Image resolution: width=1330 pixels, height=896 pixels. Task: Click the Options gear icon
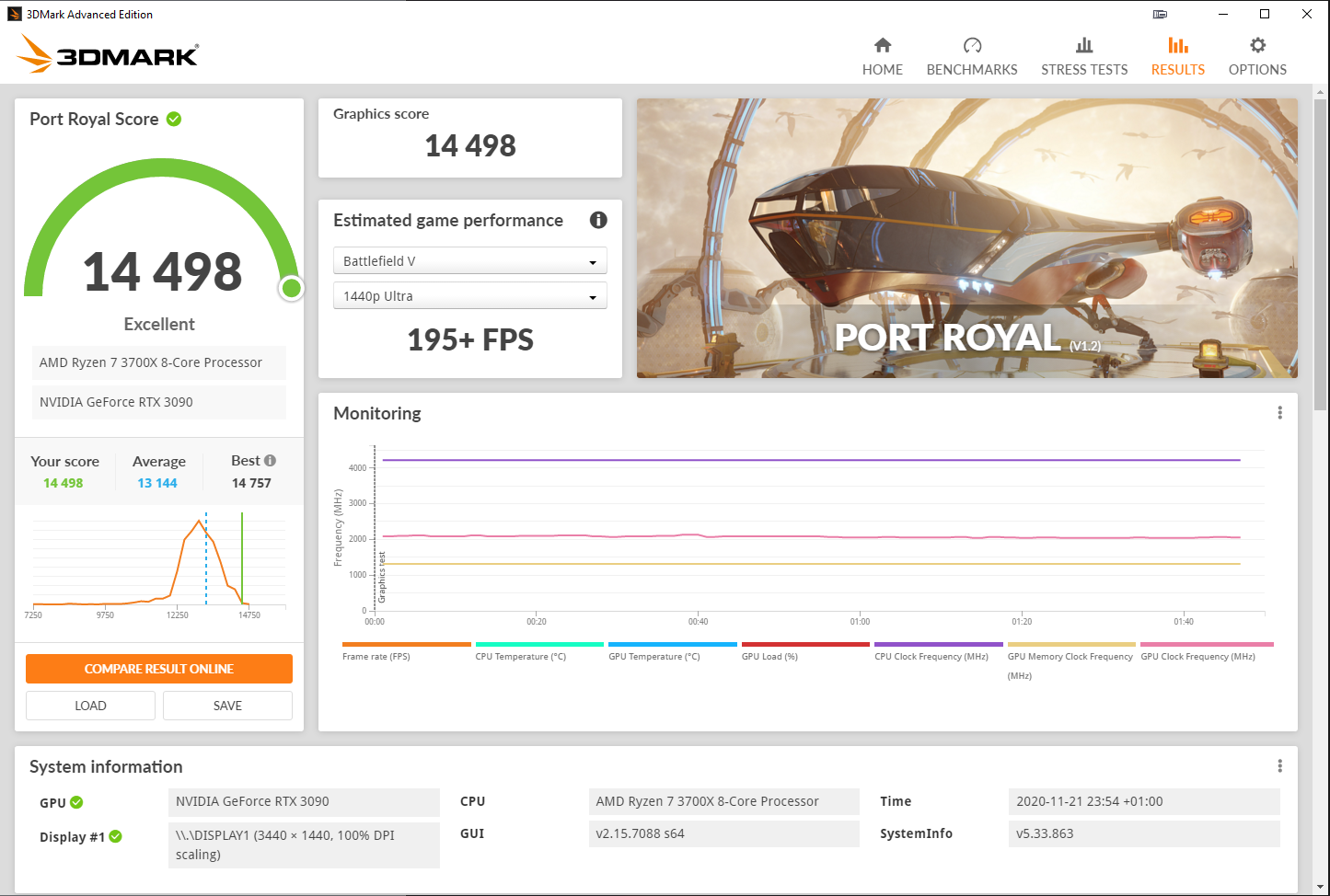1257,45
